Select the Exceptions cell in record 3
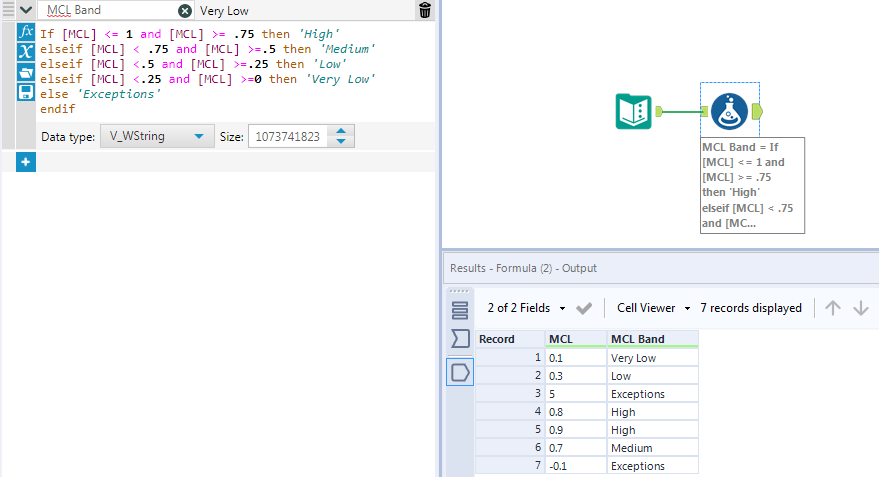 tap(653, 393)
